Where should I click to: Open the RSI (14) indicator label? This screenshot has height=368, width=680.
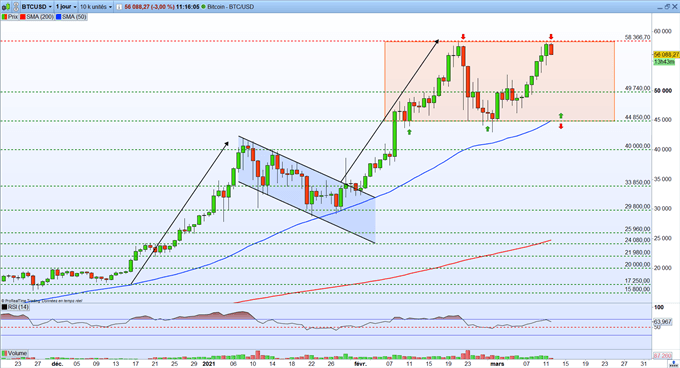(x=18, y=307)
